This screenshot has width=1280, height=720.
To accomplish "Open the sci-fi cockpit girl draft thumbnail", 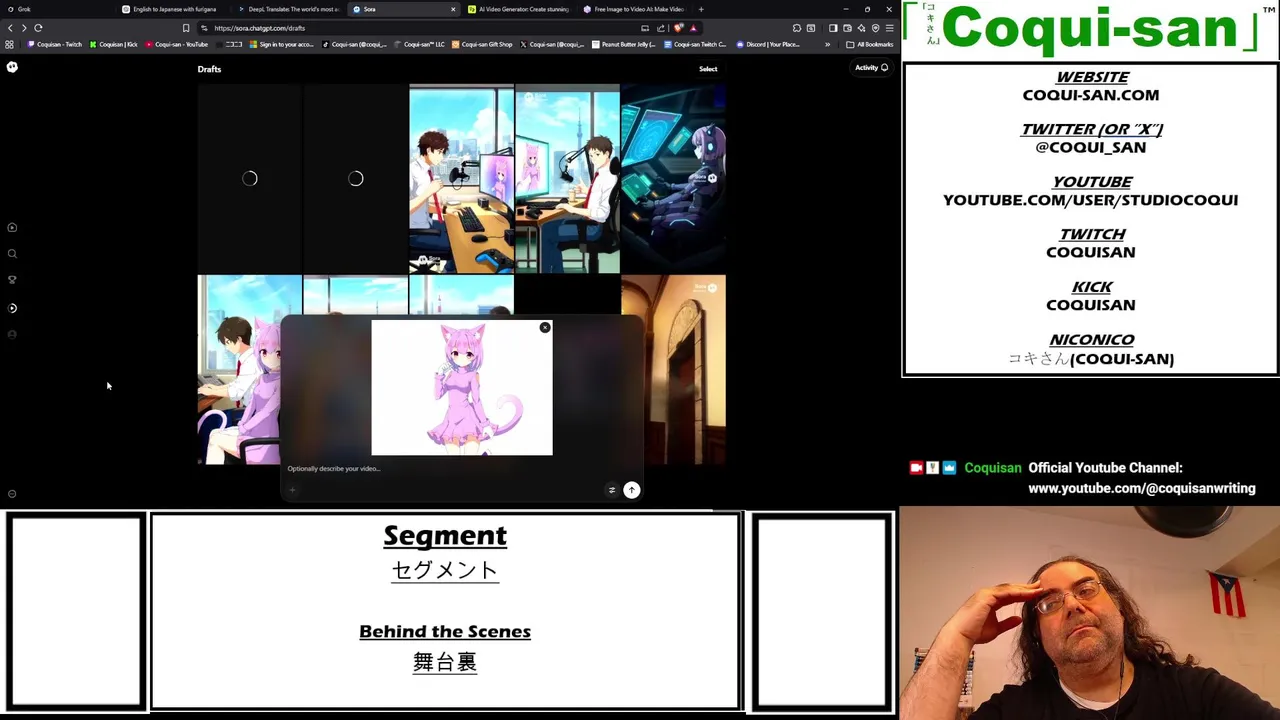I will coord(673,179).
